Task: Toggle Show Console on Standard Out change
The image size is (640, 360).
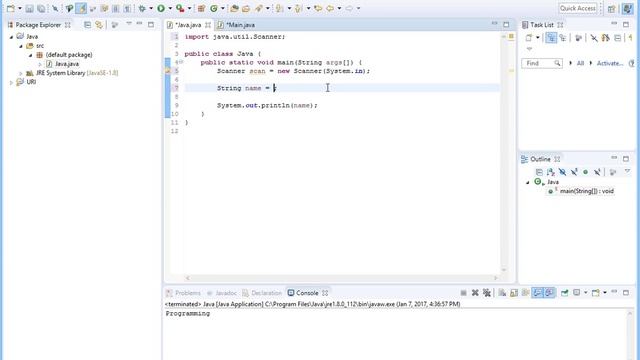Action: pyautogui.click(x=538, y=293)
